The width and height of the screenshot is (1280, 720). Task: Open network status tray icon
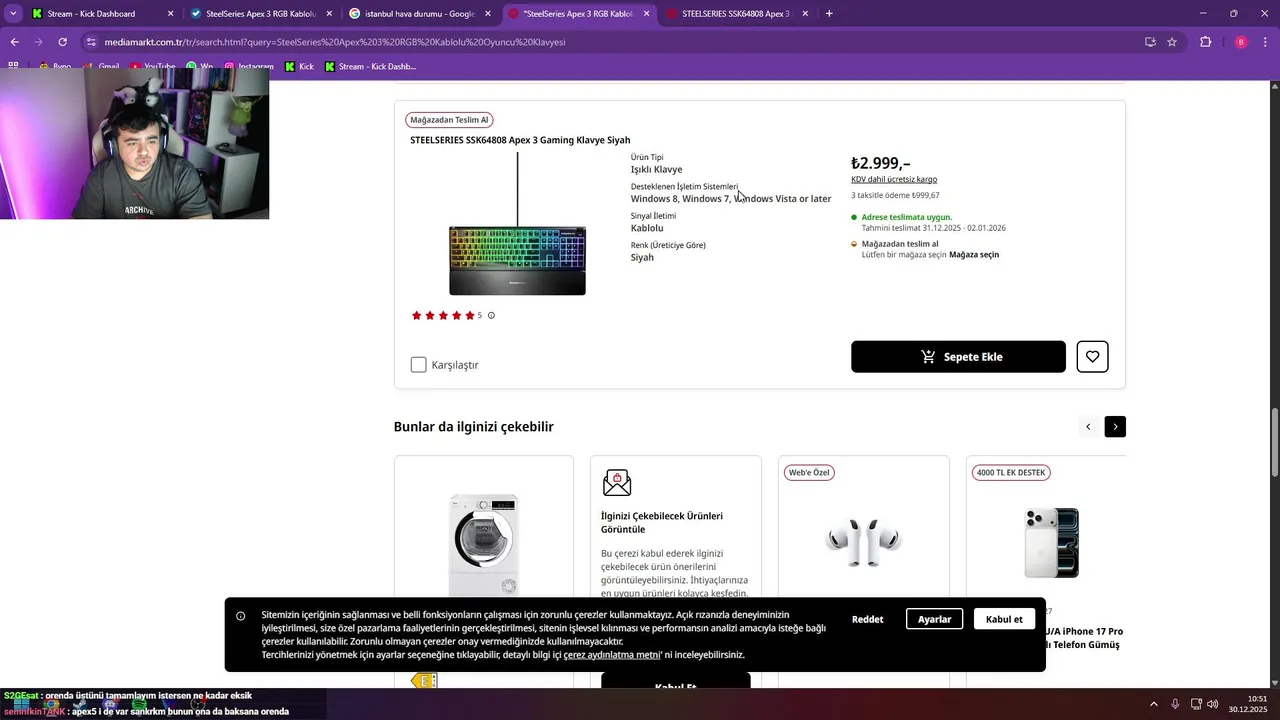click(1196, 704)
